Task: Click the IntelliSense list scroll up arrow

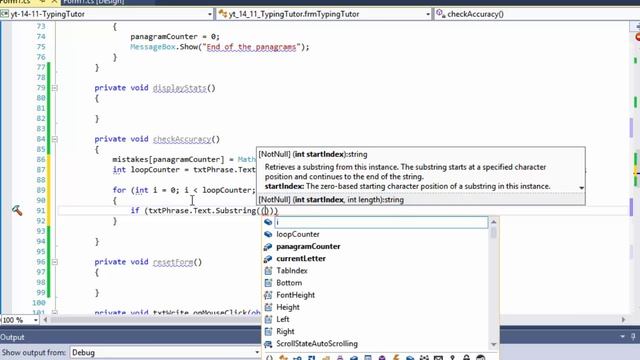Action: pos(493,222)
